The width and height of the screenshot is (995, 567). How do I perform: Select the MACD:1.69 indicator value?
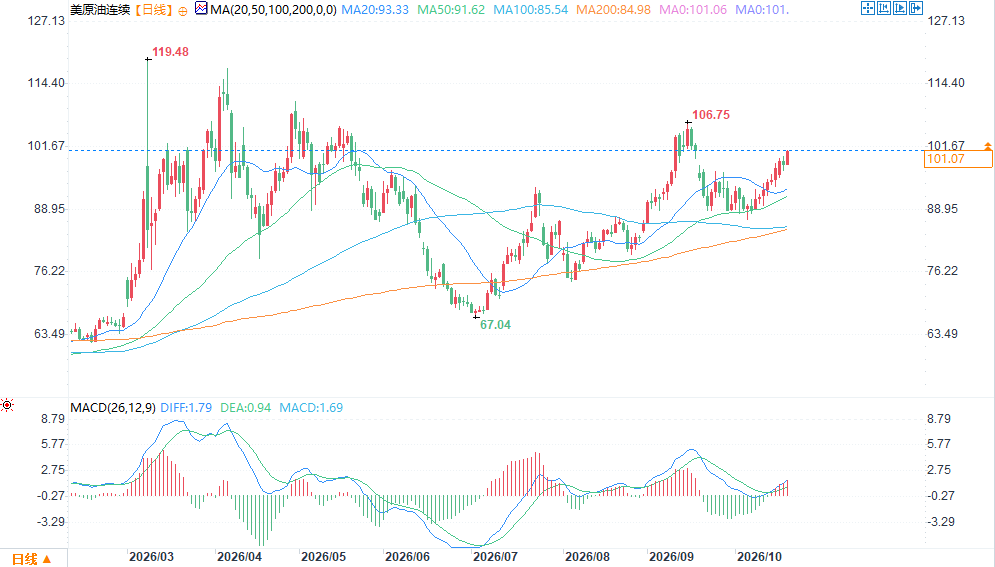(311, 408)
